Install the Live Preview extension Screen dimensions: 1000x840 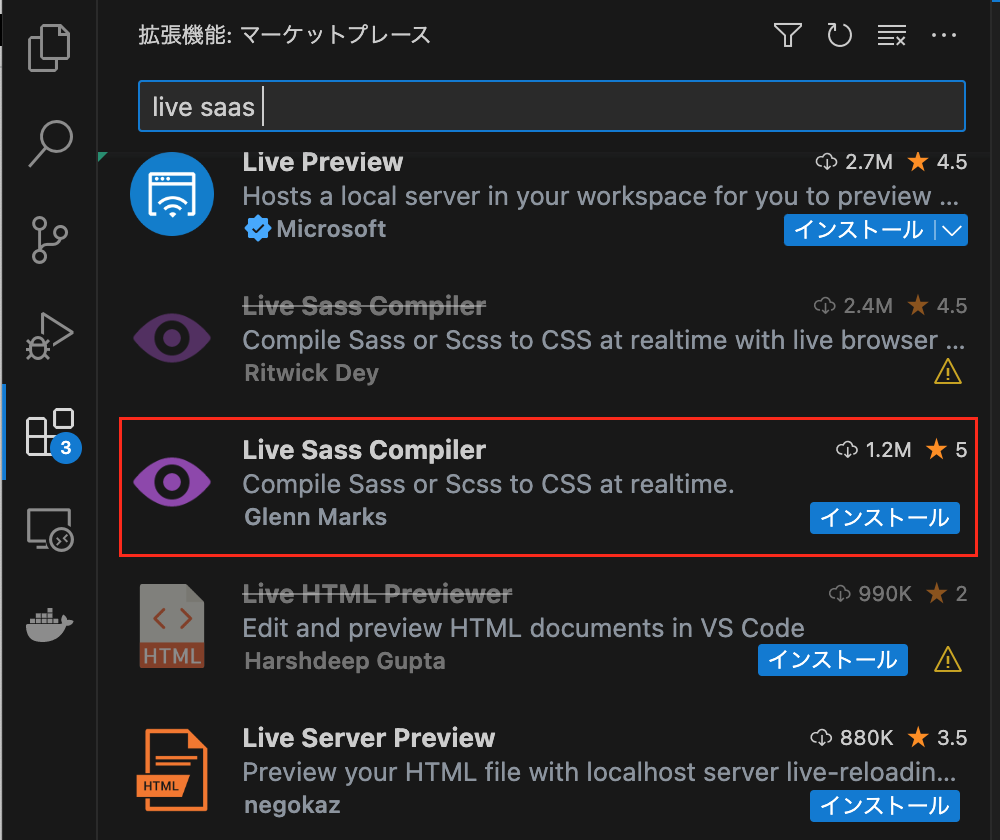(x=858, y=230)
